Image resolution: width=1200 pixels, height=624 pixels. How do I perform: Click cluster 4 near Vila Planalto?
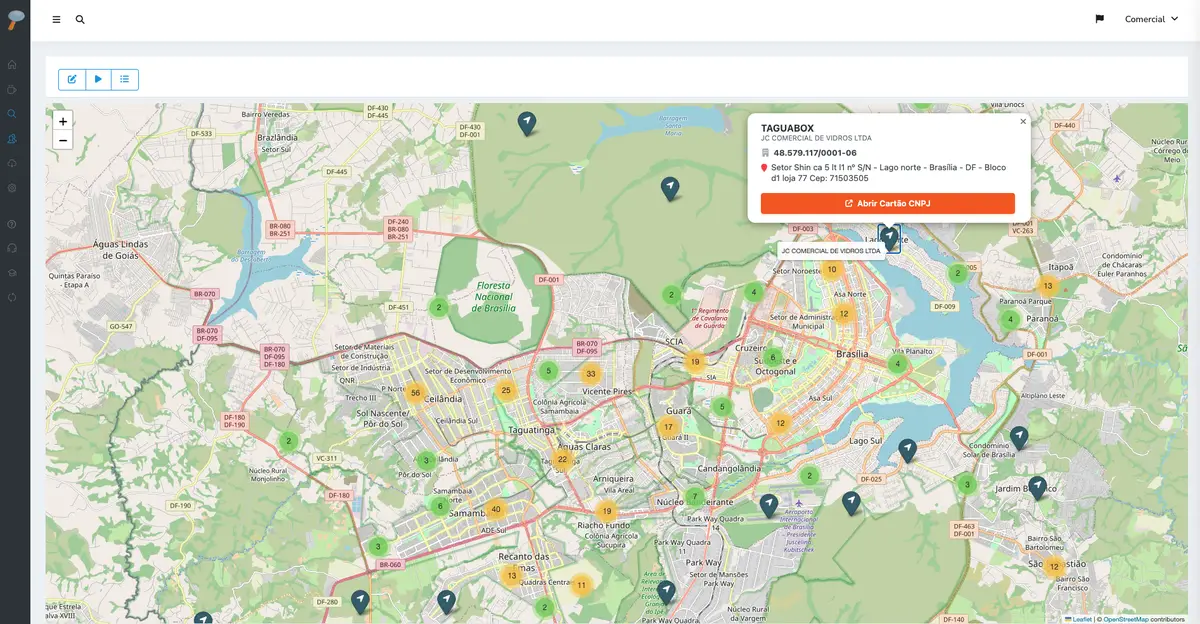click(898, 364)
